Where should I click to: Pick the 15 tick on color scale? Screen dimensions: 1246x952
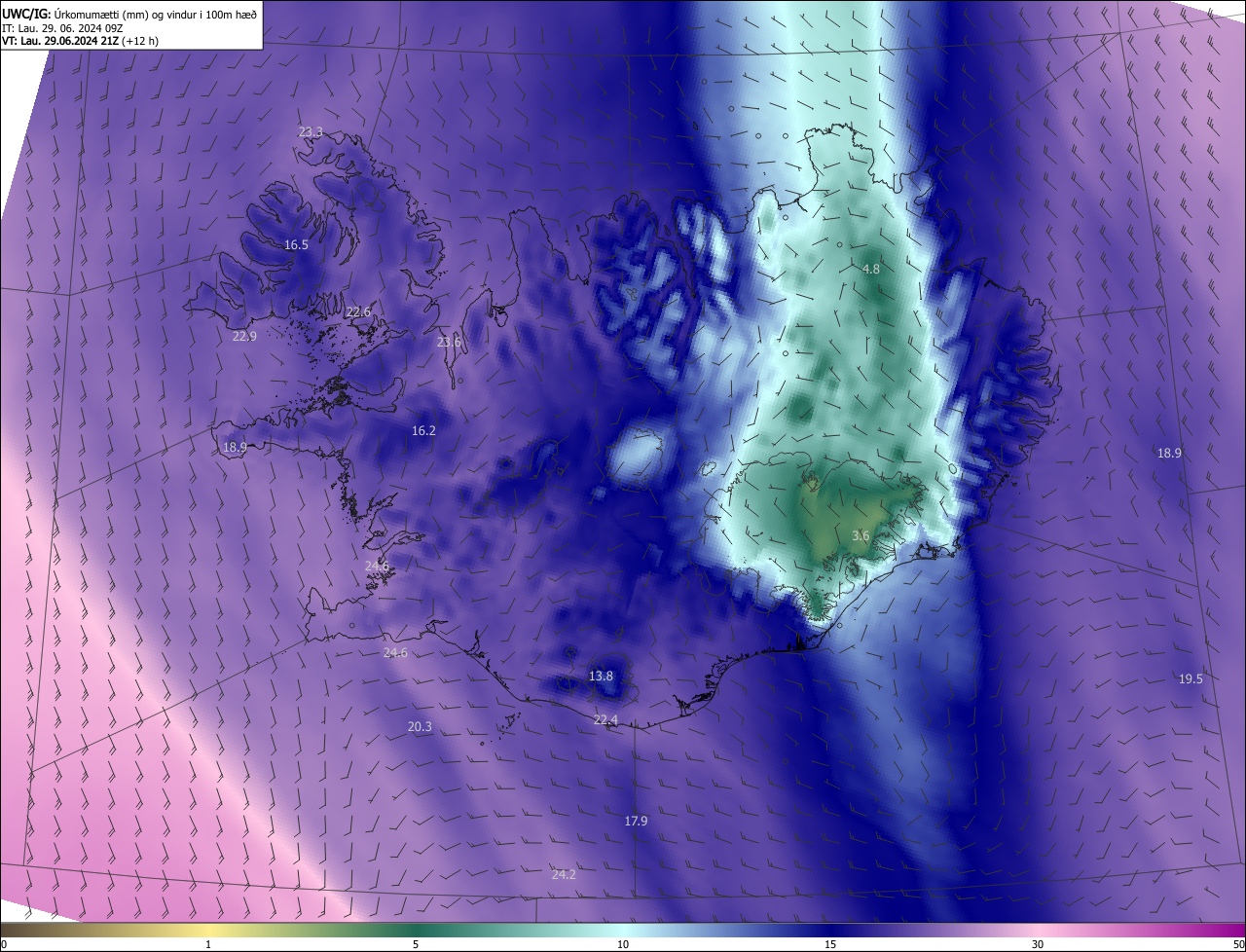coord(830,944)
